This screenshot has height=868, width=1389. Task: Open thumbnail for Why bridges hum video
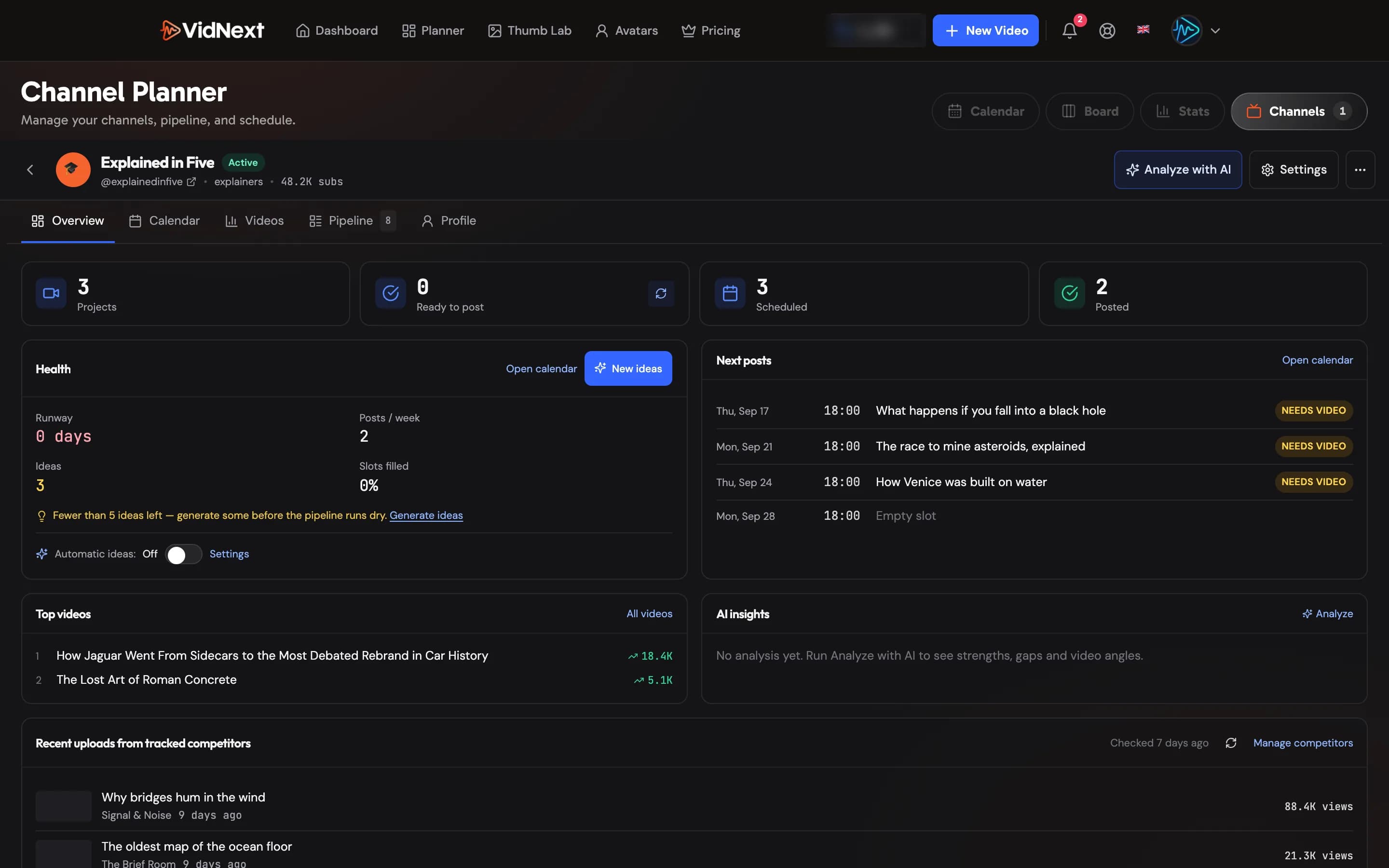63,806
